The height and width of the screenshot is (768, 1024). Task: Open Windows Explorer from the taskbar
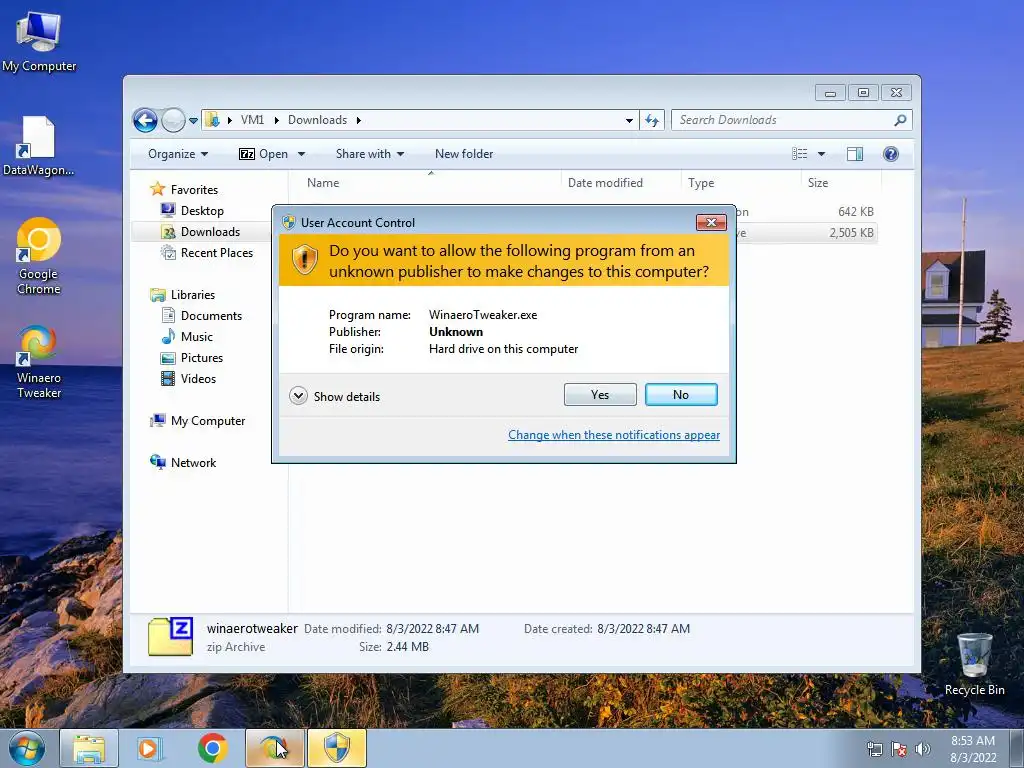[x=89, y=748]
